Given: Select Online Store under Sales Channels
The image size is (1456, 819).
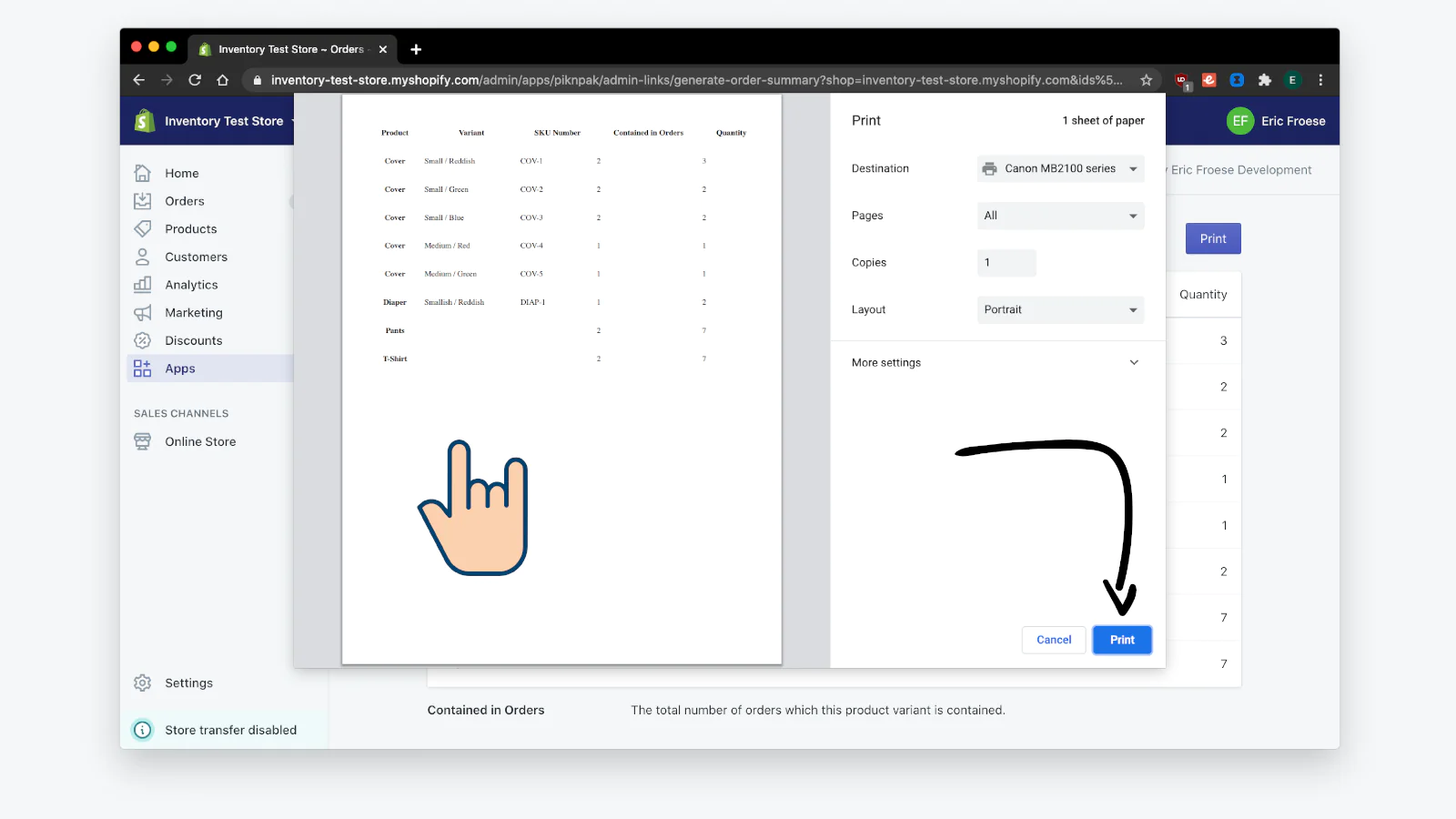Looking at the screenshot, I should (200, 441).
